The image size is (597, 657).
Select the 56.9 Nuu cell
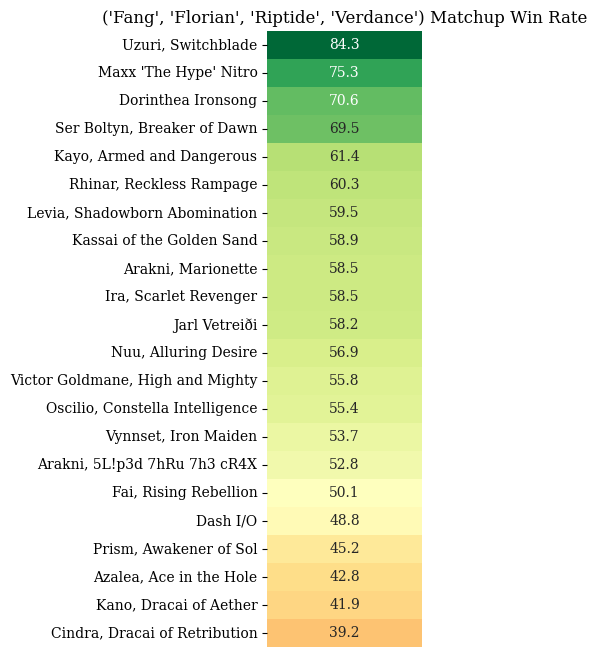point(344,353)
